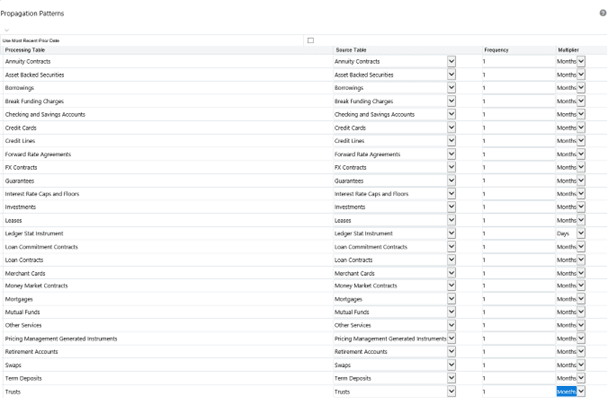Open Multiplier dropdown for Leases

[581, 220]
